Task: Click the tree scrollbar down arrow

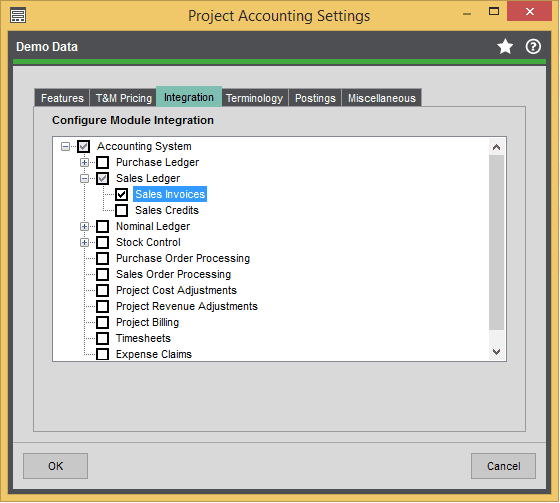Action: (496, 352)
